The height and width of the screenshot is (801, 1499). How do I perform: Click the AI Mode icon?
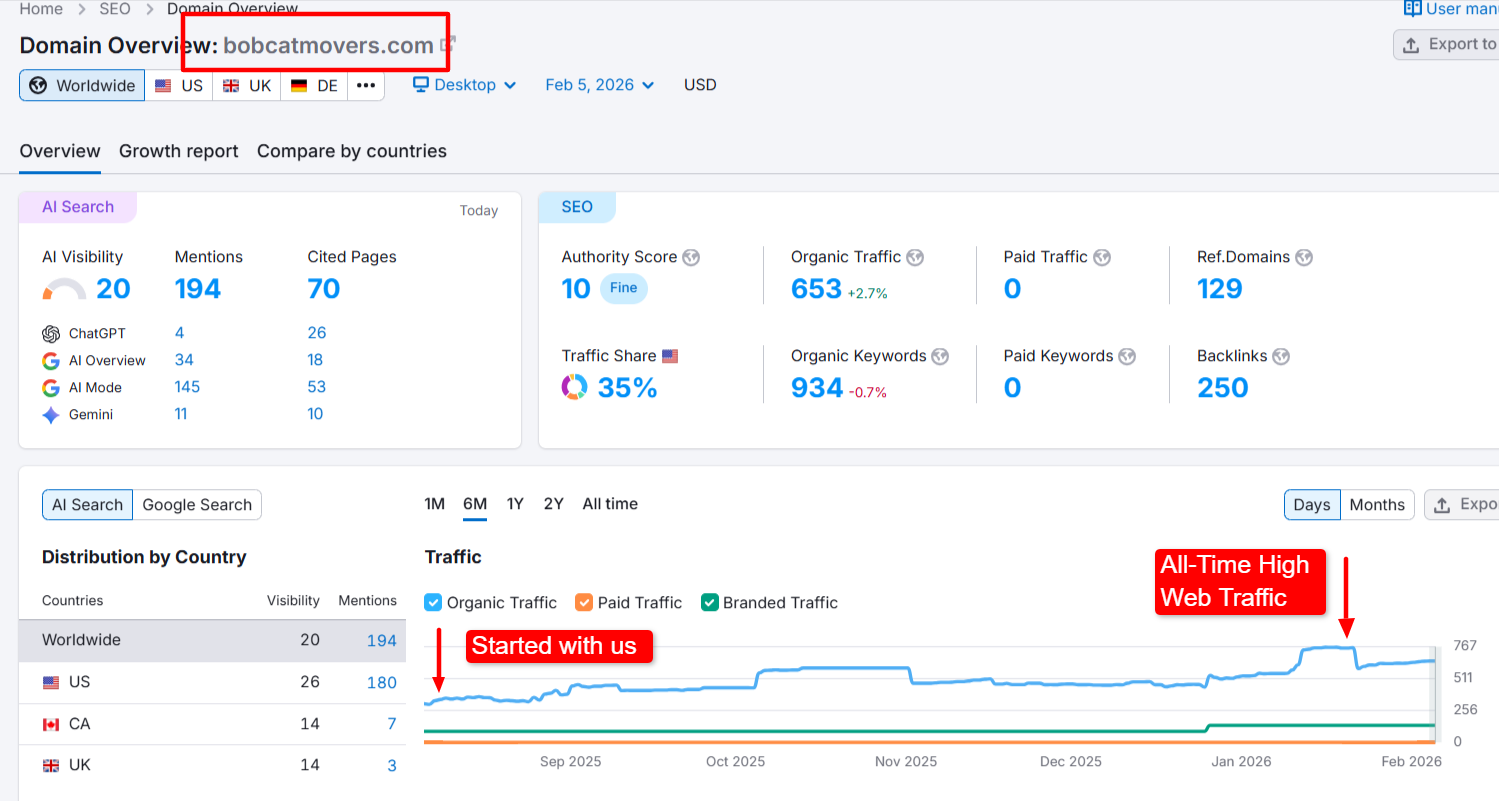tap(51, 387)
